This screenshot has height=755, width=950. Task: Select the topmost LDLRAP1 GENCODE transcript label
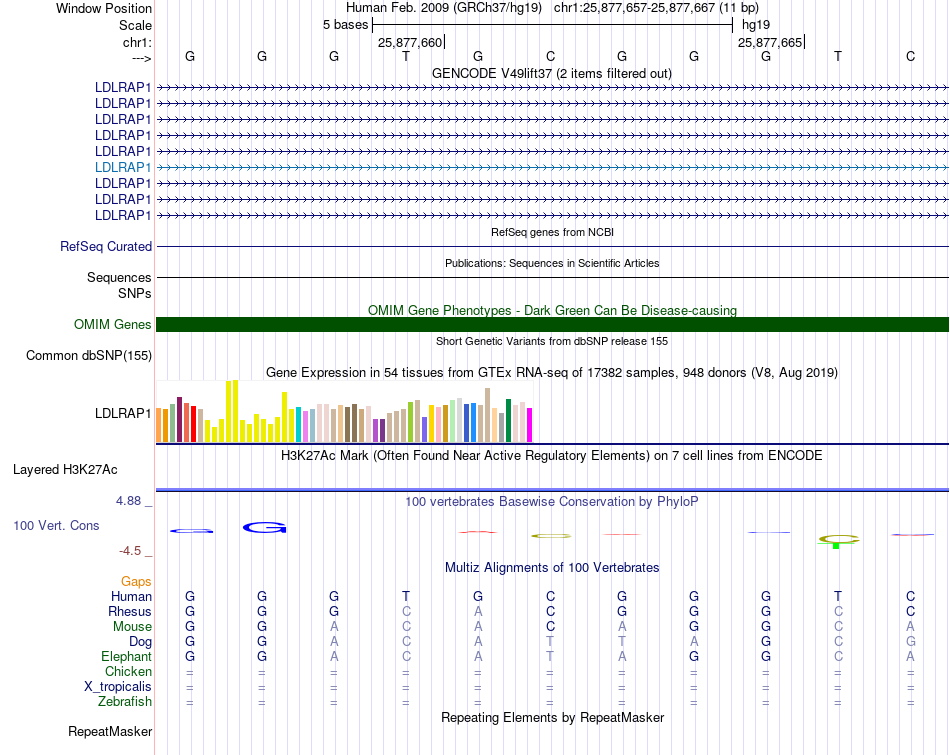coord(122,87)
